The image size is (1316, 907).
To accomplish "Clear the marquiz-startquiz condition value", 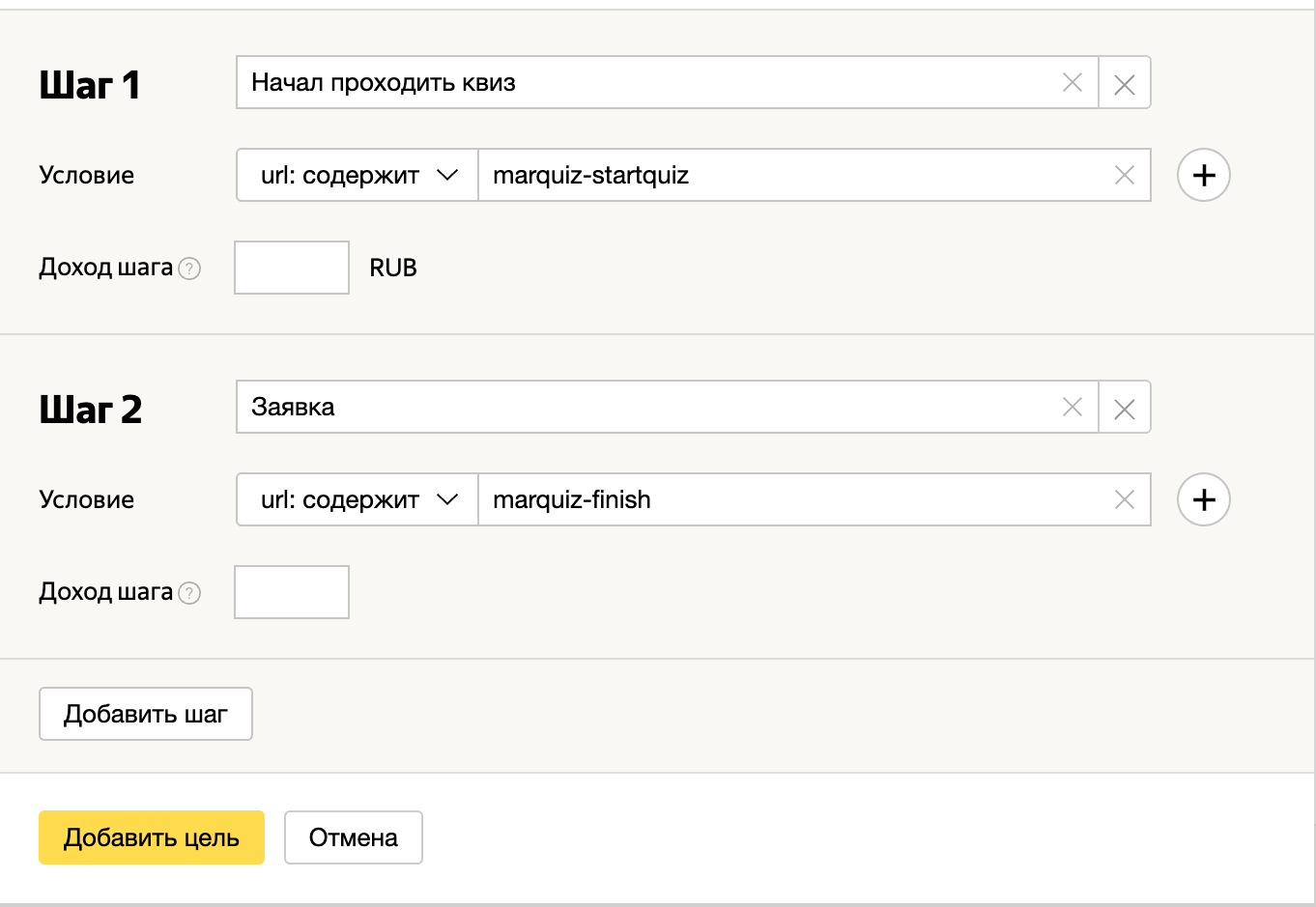I will 1124,176.
